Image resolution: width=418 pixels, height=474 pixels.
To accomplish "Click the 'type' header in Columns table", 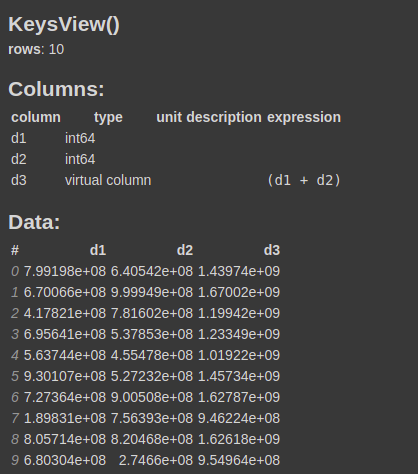I will click(x=108, y=118).
